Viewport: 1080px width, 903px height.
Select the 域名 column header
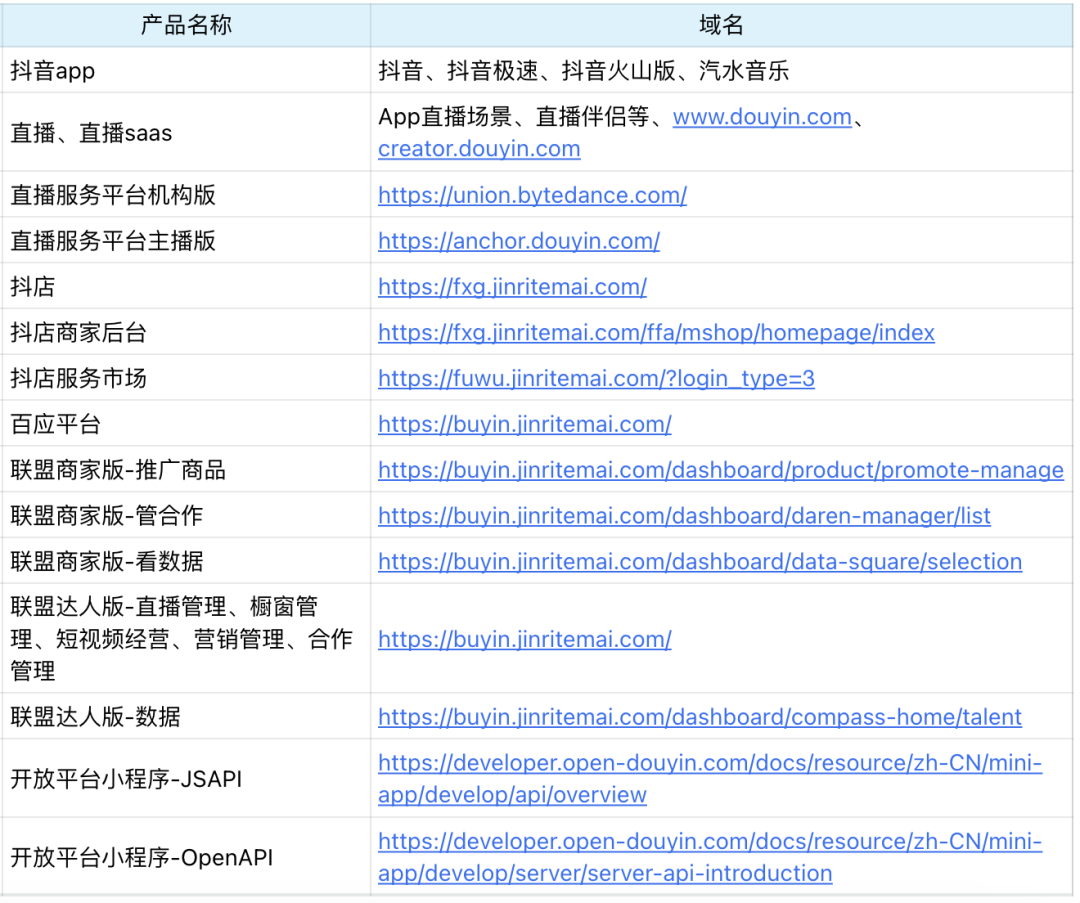721,25
